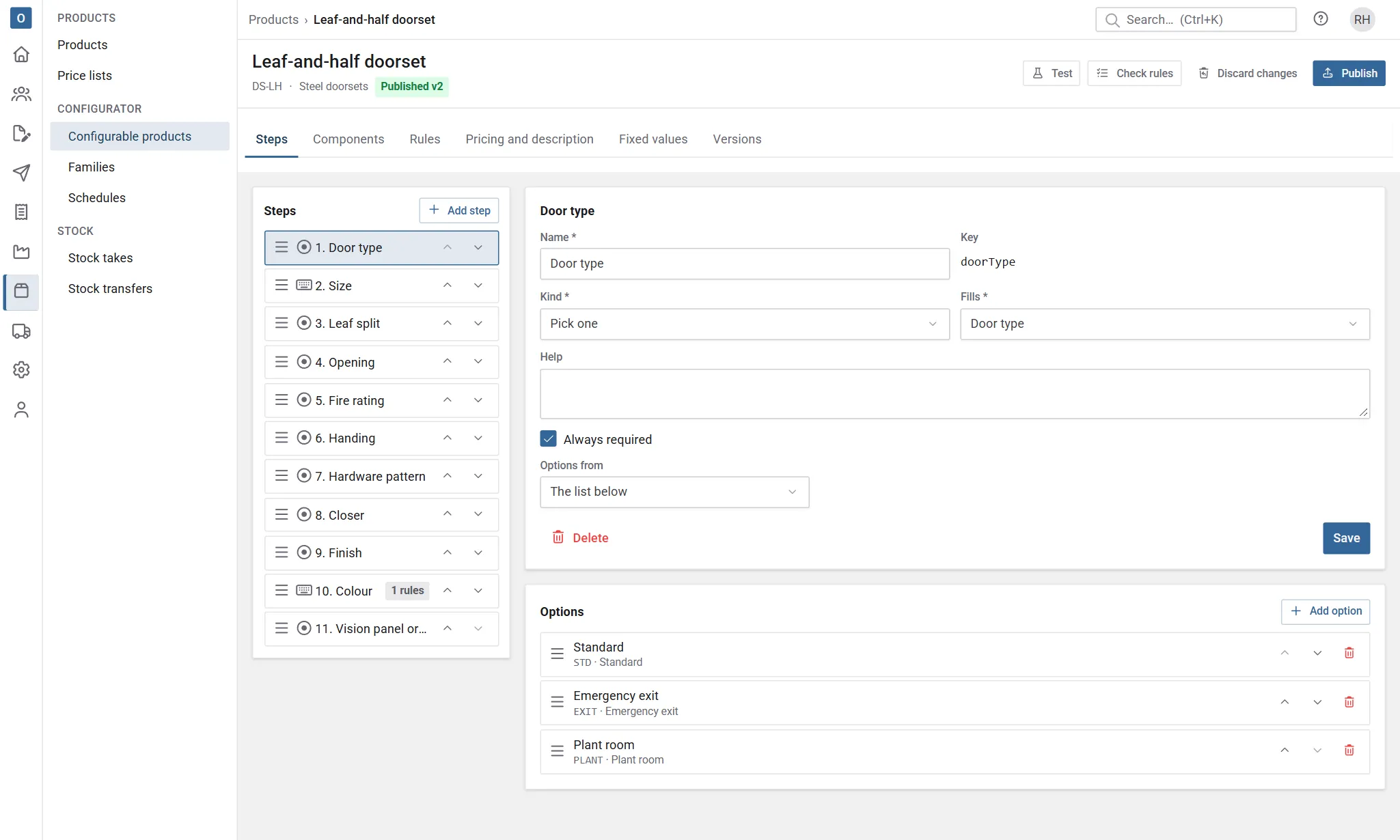Move the Standard option down

click(x=1317, y=654)
